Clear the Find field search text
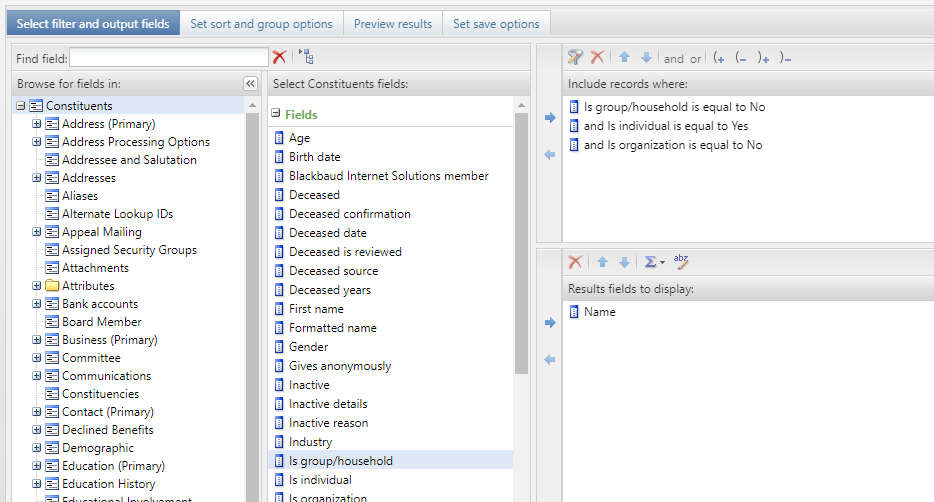 pyautogui.click(x=279, y=57)
